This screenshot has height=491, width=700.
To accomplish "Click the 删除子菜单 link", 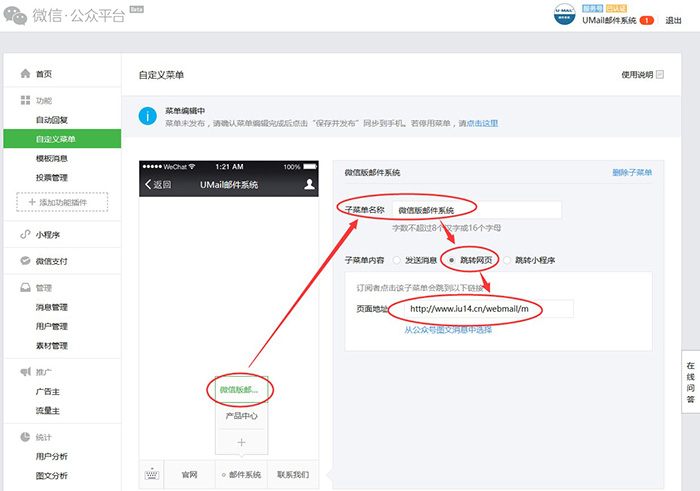I will click(632, 173).
